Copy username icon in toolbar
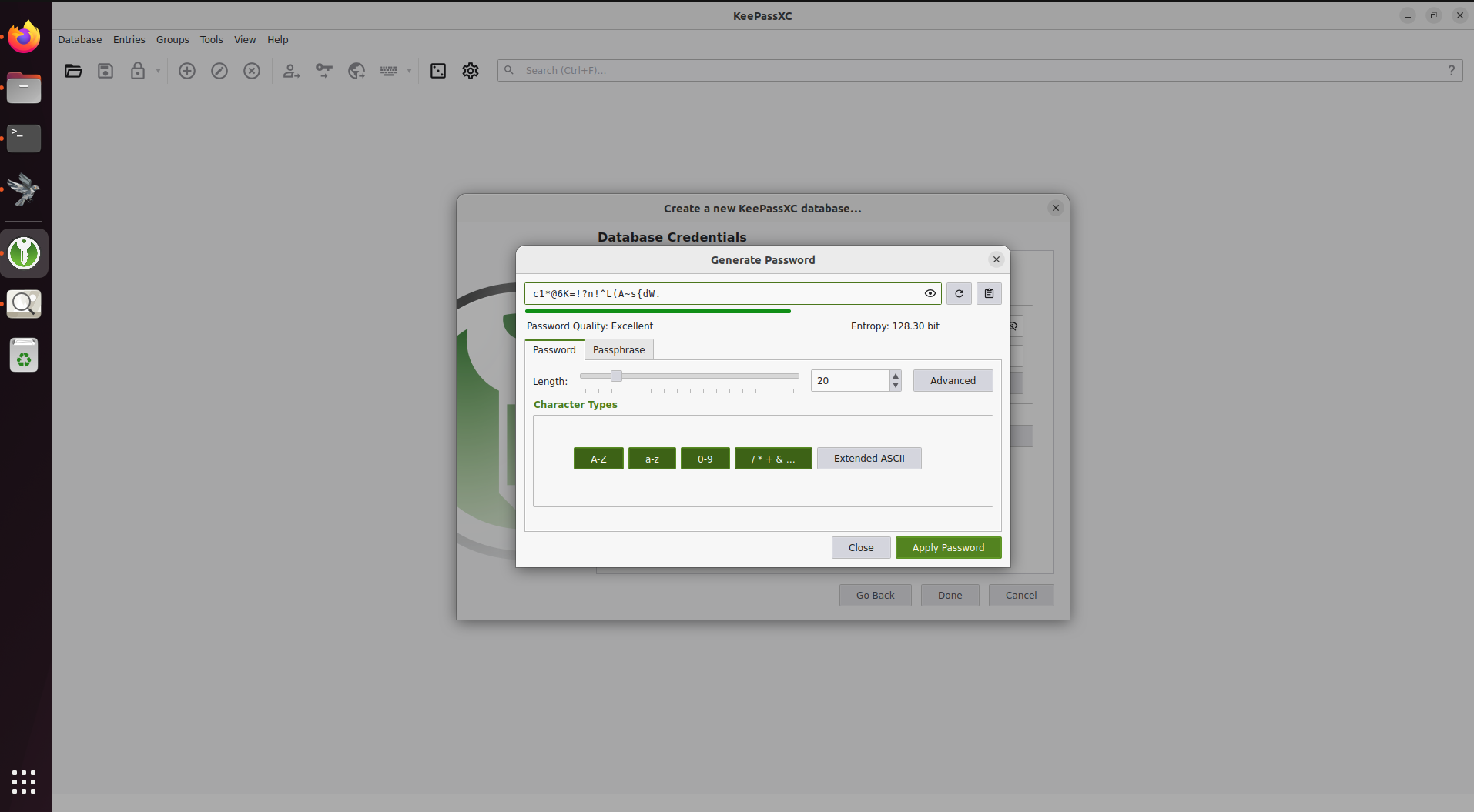1474x812 pixels. [x=291, y=71]
